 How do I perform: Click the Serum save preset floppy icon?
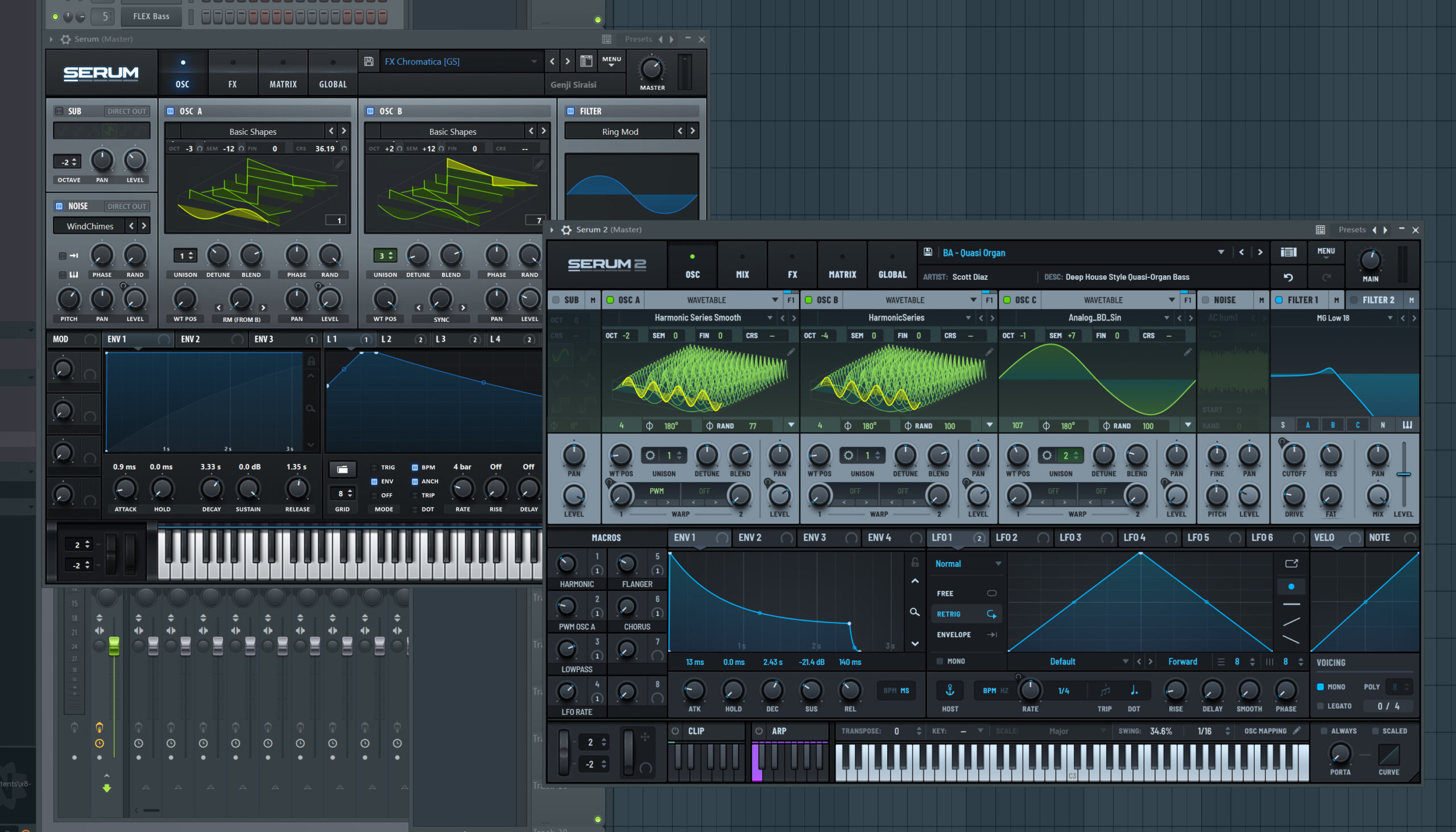pyautogui.click(x=369, y=61)
